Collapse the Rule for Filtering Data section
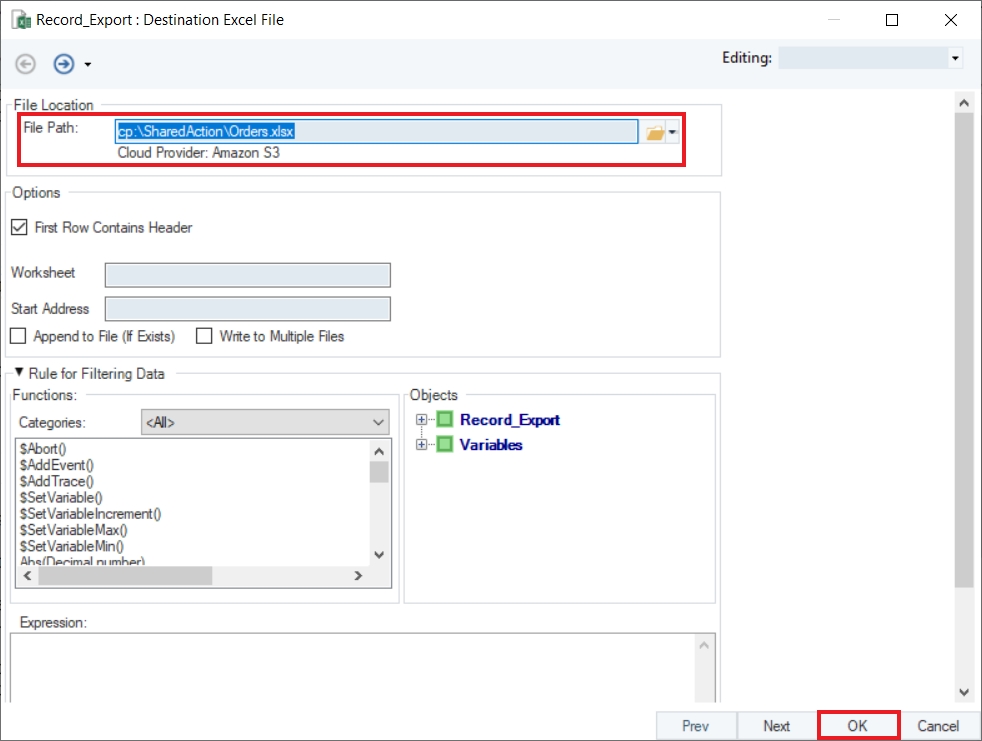This screenshot has width=982, height=741. point(19,374)
